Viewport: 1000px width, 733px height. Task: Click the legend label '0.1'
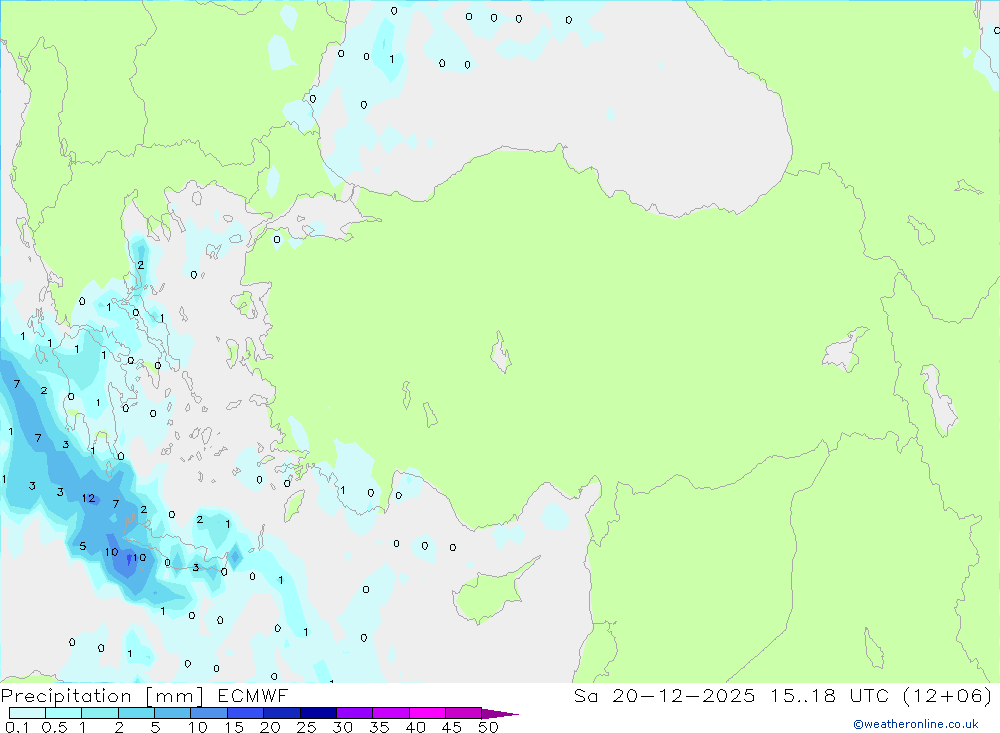point(17,727)
